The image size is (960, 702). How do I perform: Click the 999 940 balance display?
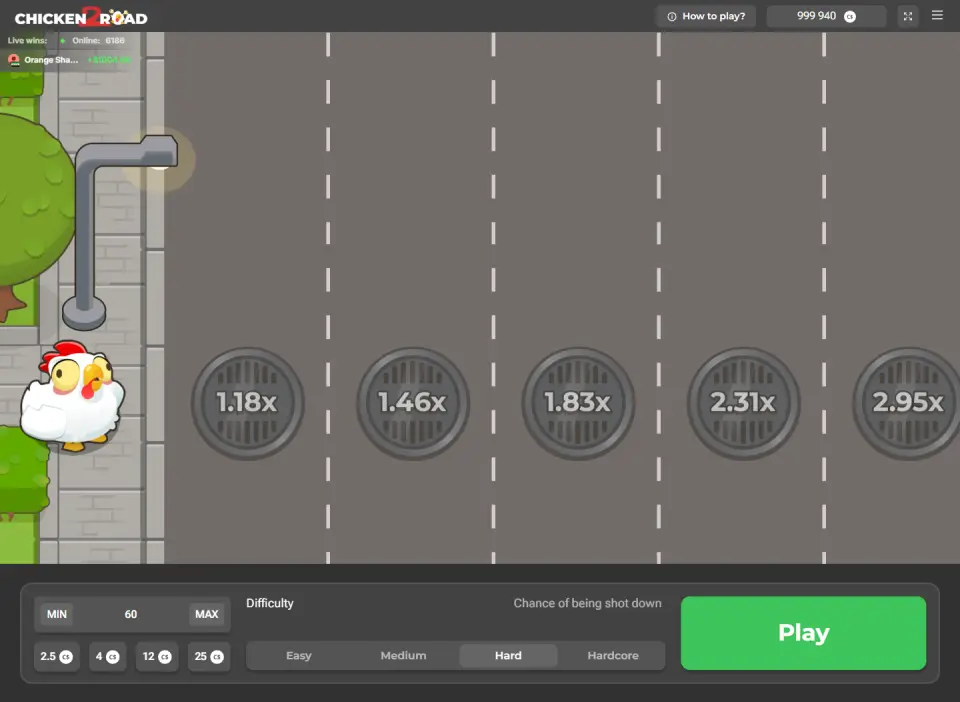point(826,17)
